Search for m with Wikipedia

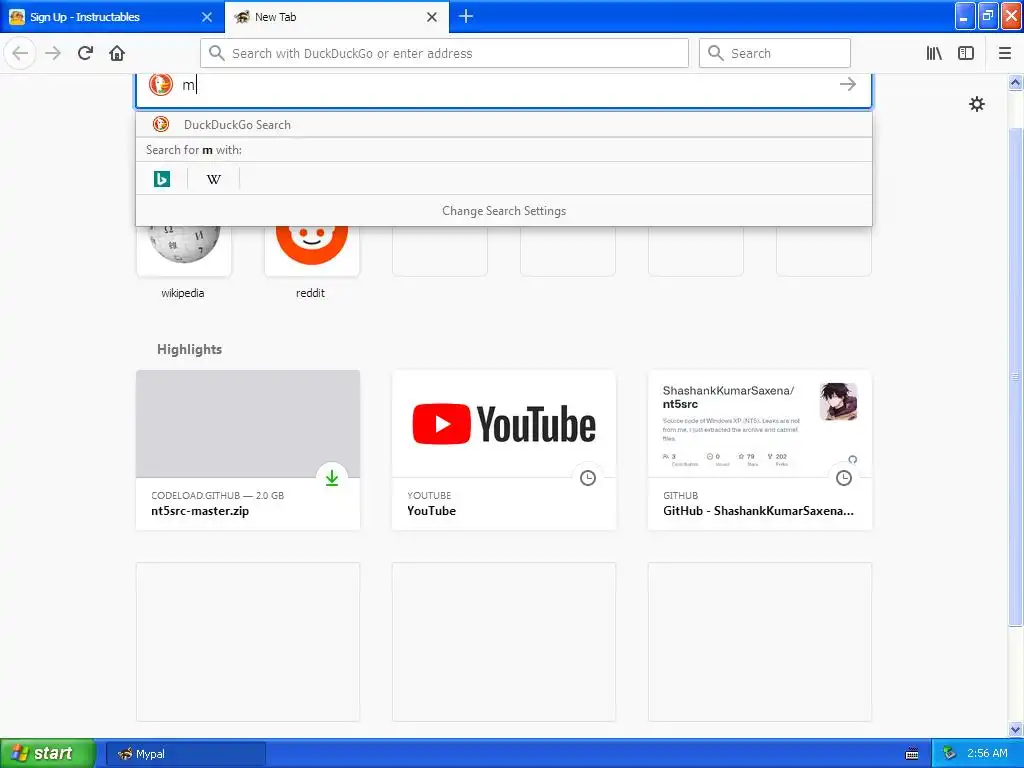tap(214, 178)
